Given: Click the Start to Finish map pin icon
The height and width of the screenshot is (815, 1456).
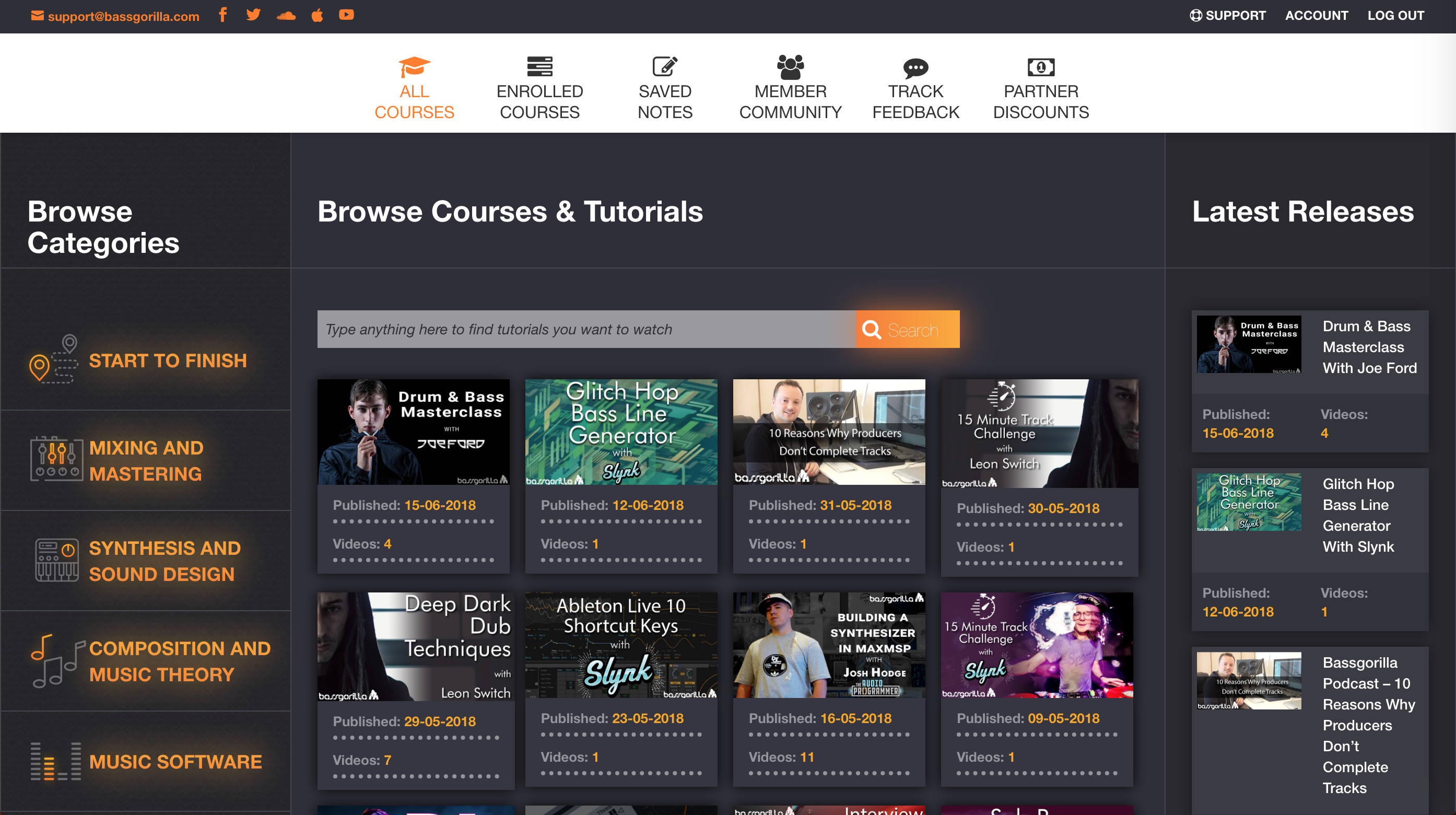Looking at the screenshot, I should coord(54,358).
